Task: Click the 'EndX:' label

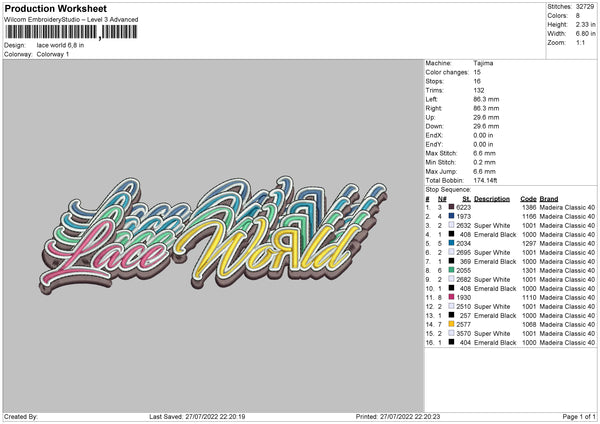Action: click(434, 135)
